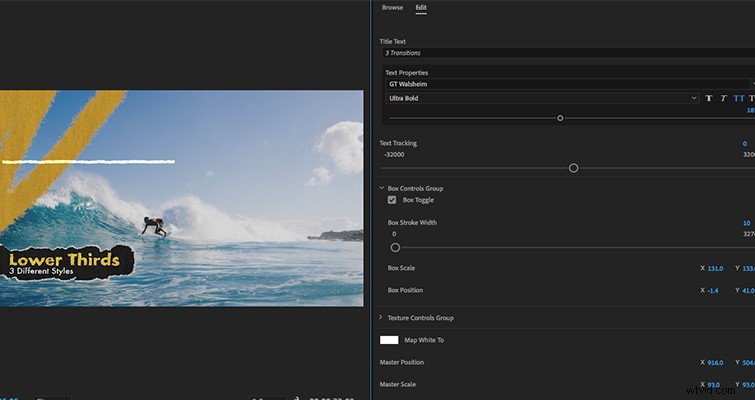755x400 pixels.
Task: Click the Map White To color swatch
Action: 389,340
